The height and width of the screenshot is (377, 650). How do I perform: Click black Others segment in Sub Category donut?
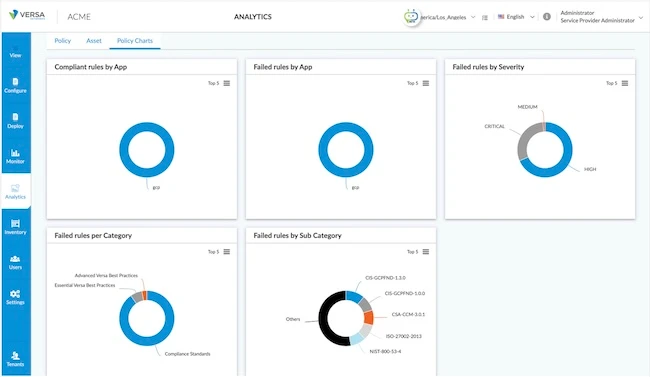pyautogui.click(x=323, y=319)
